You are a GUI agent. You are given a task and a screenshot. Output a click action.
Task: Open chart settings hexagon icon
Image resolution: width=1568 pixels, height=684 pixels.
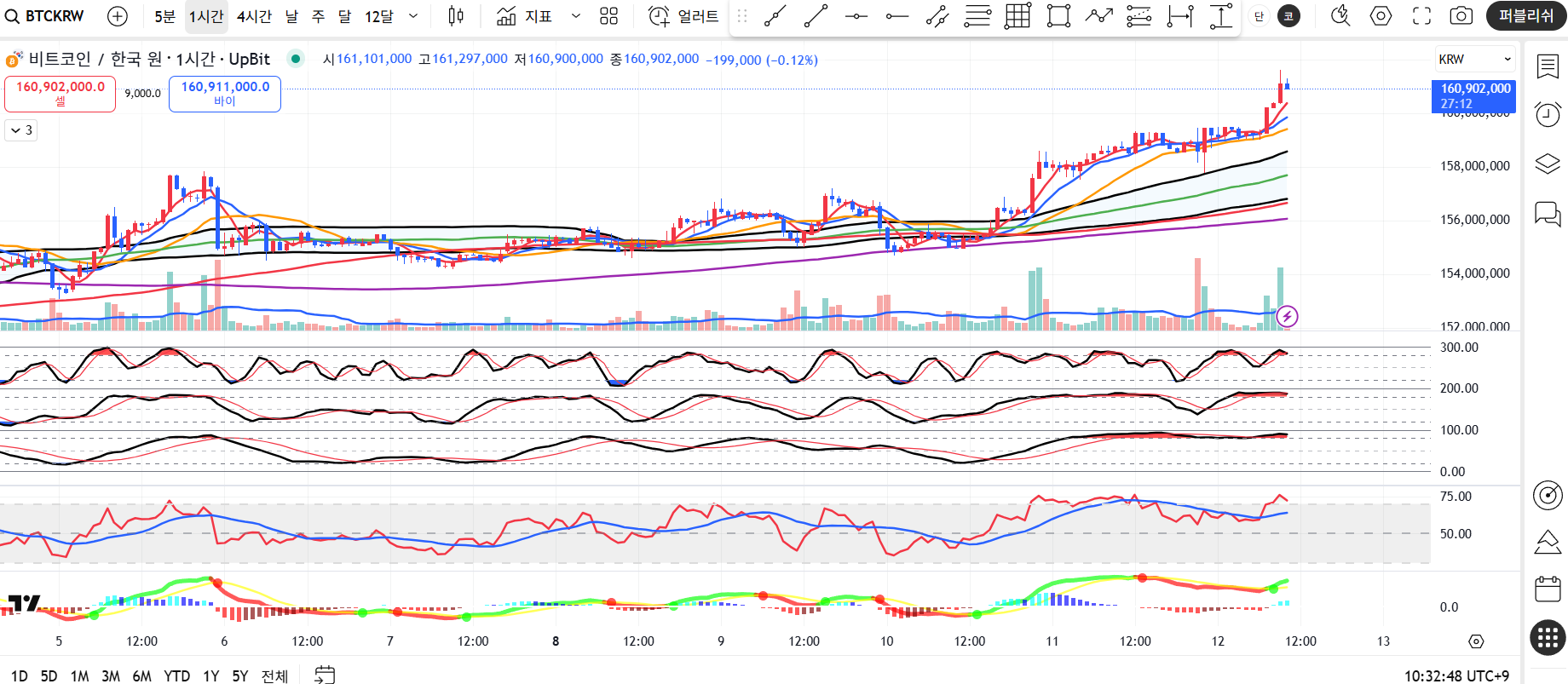(1381, 16)
